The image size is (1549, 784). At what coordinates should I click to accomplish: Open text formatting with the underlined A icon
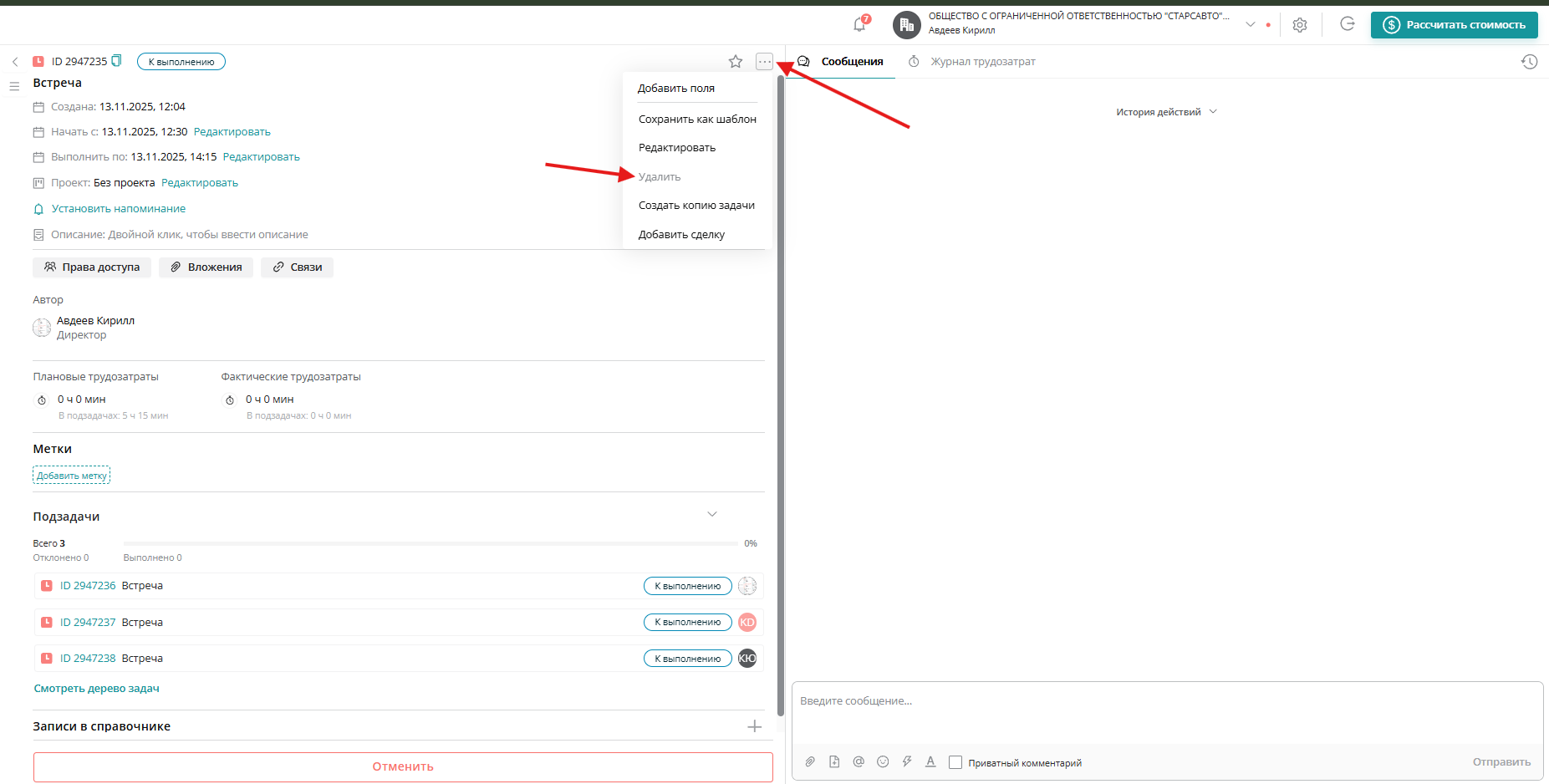click(930, 761)
